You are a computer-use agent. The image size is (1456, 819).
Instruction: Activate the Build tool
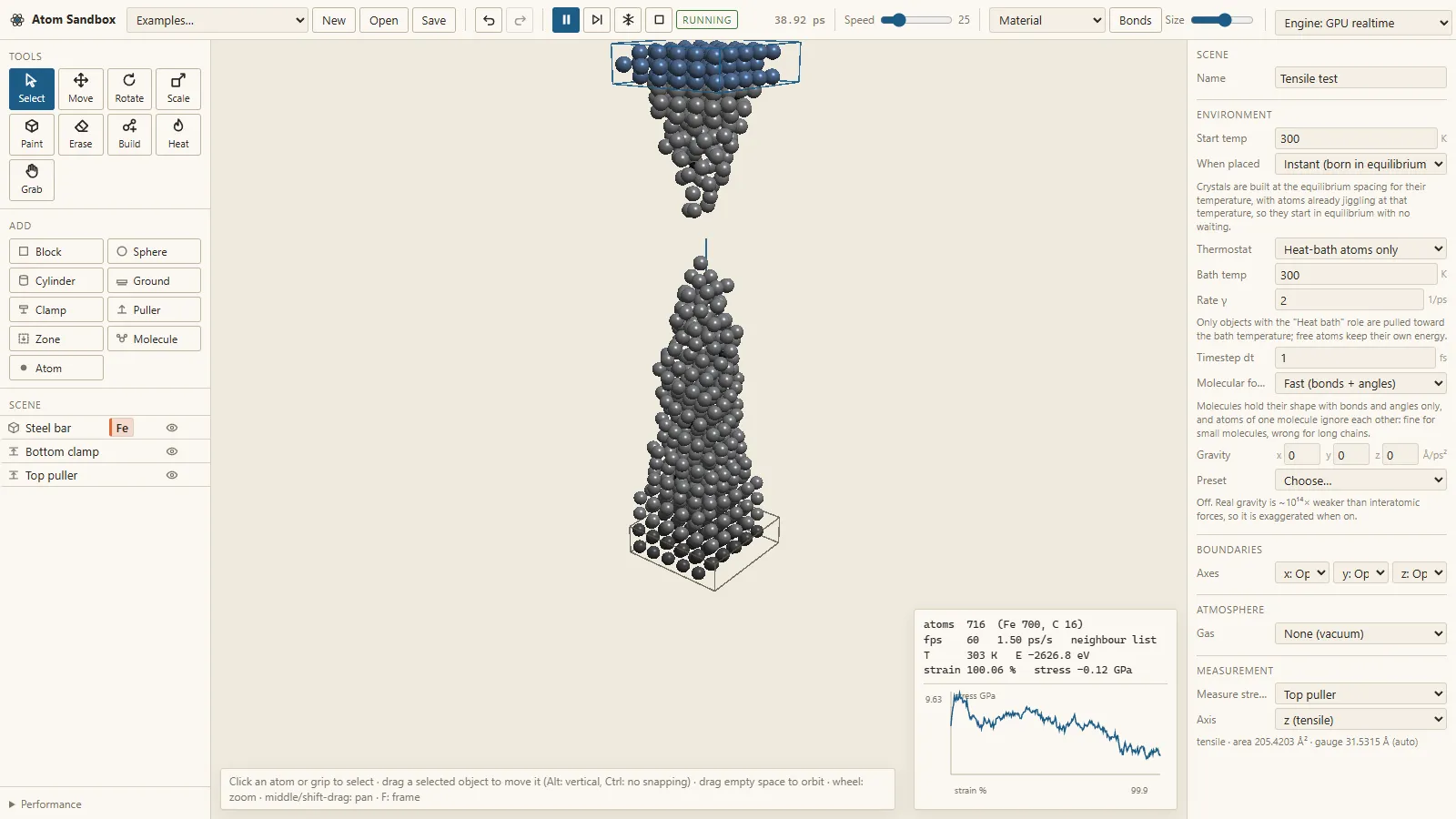[x=129, y=135]
